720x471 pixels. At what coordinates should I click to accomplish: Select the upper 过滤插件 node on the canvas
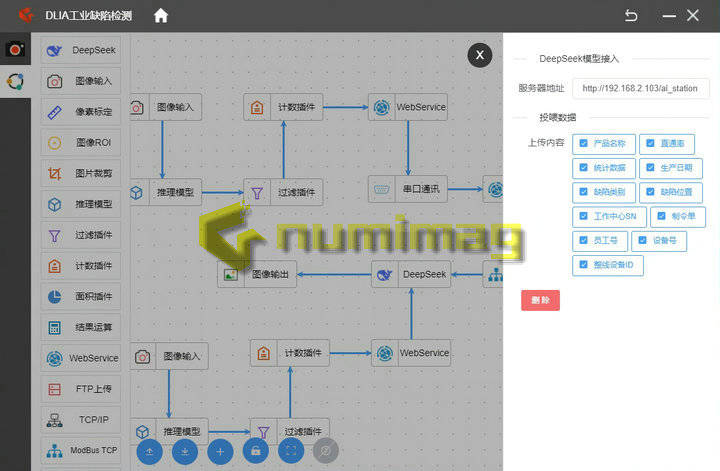click(283, 192)
